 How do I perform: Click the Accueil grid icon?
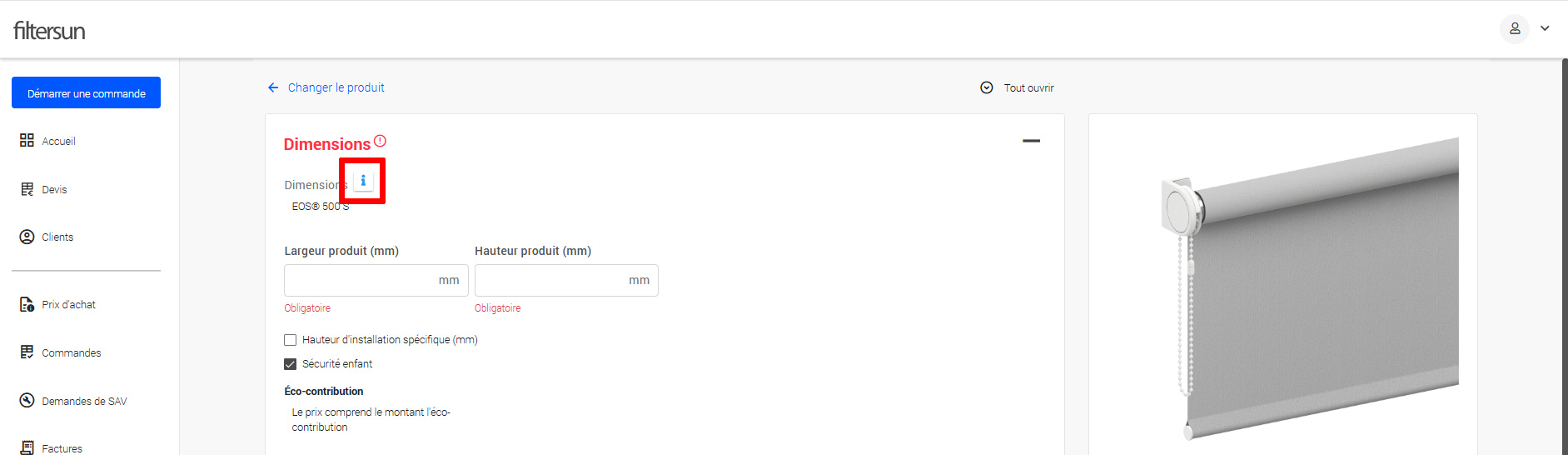[27, 141]
